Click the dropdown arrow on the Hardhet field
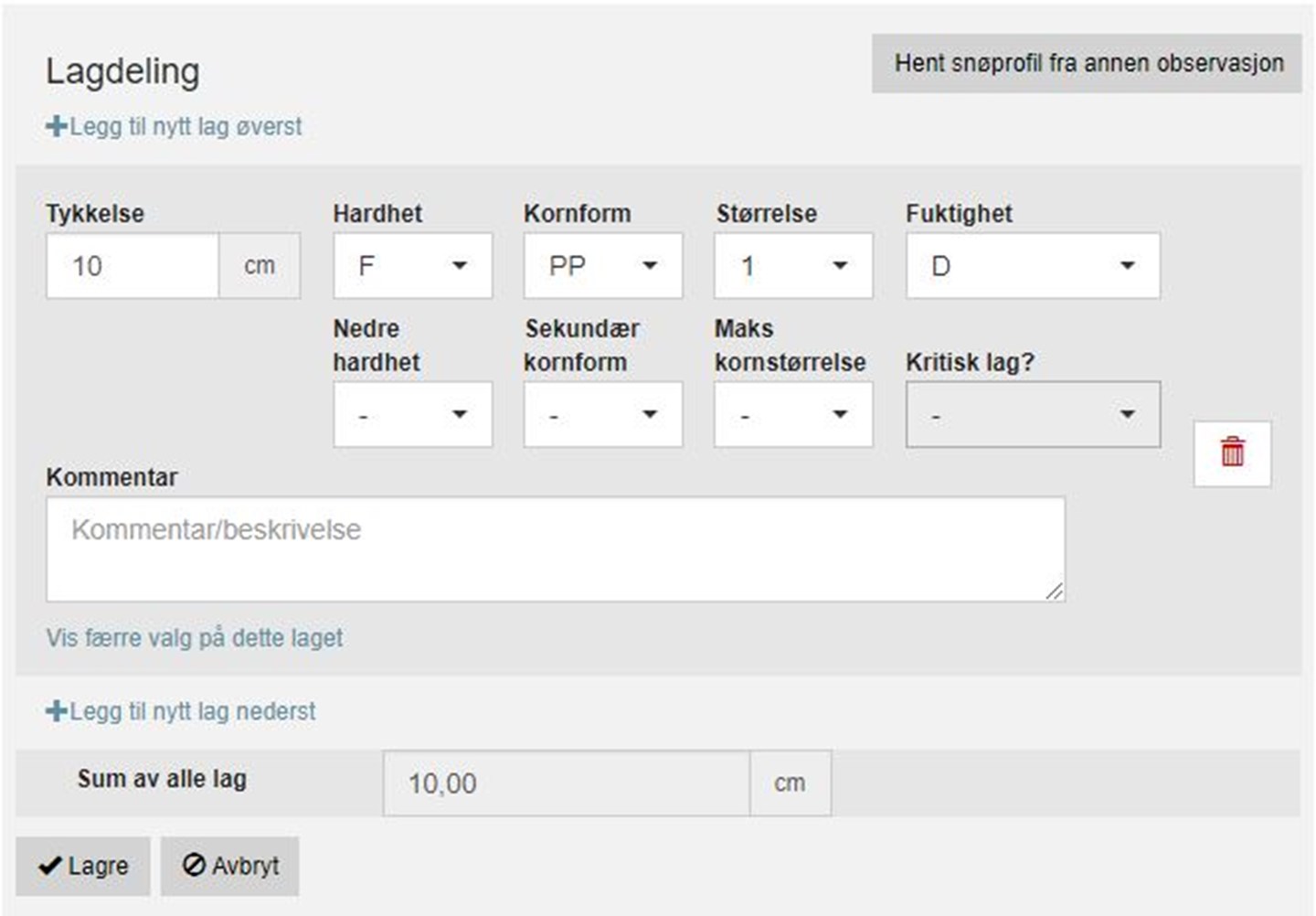This screenshot has width=1316, height=916. click(461, 266)
